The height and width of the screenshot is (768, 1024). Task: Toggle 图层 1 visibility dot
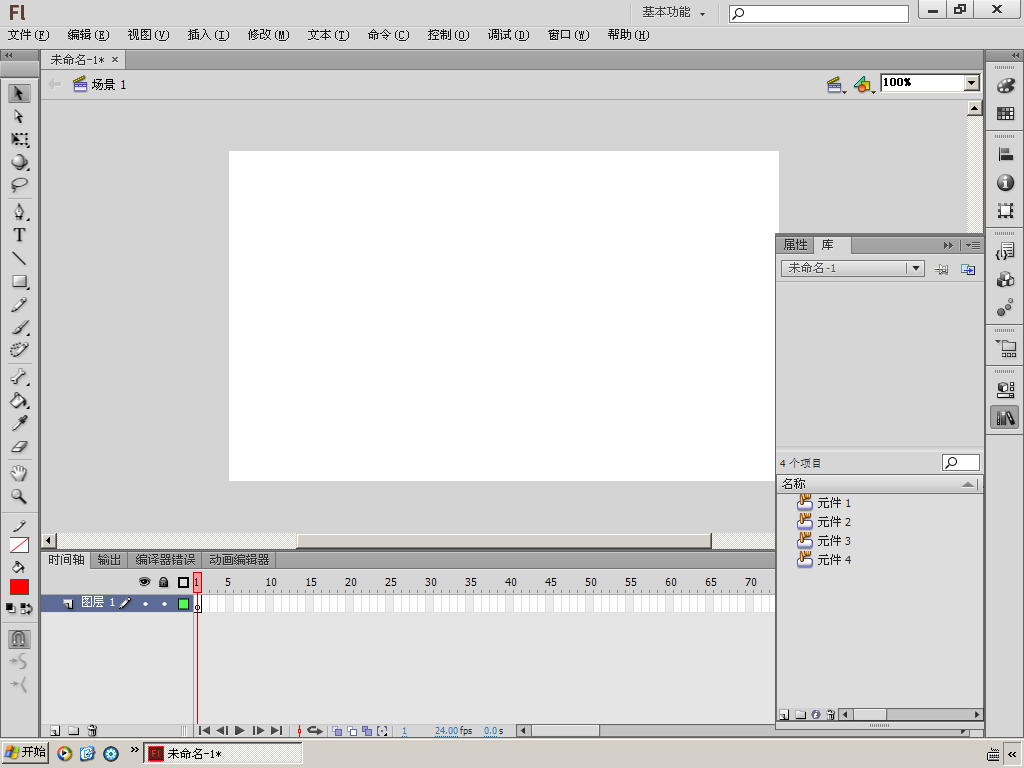(145, 603)
